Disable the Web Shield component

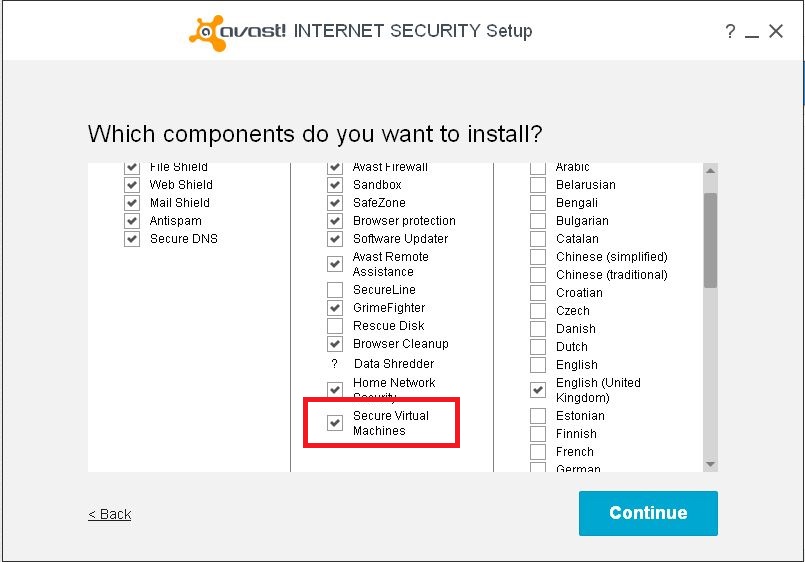[132, 185]
